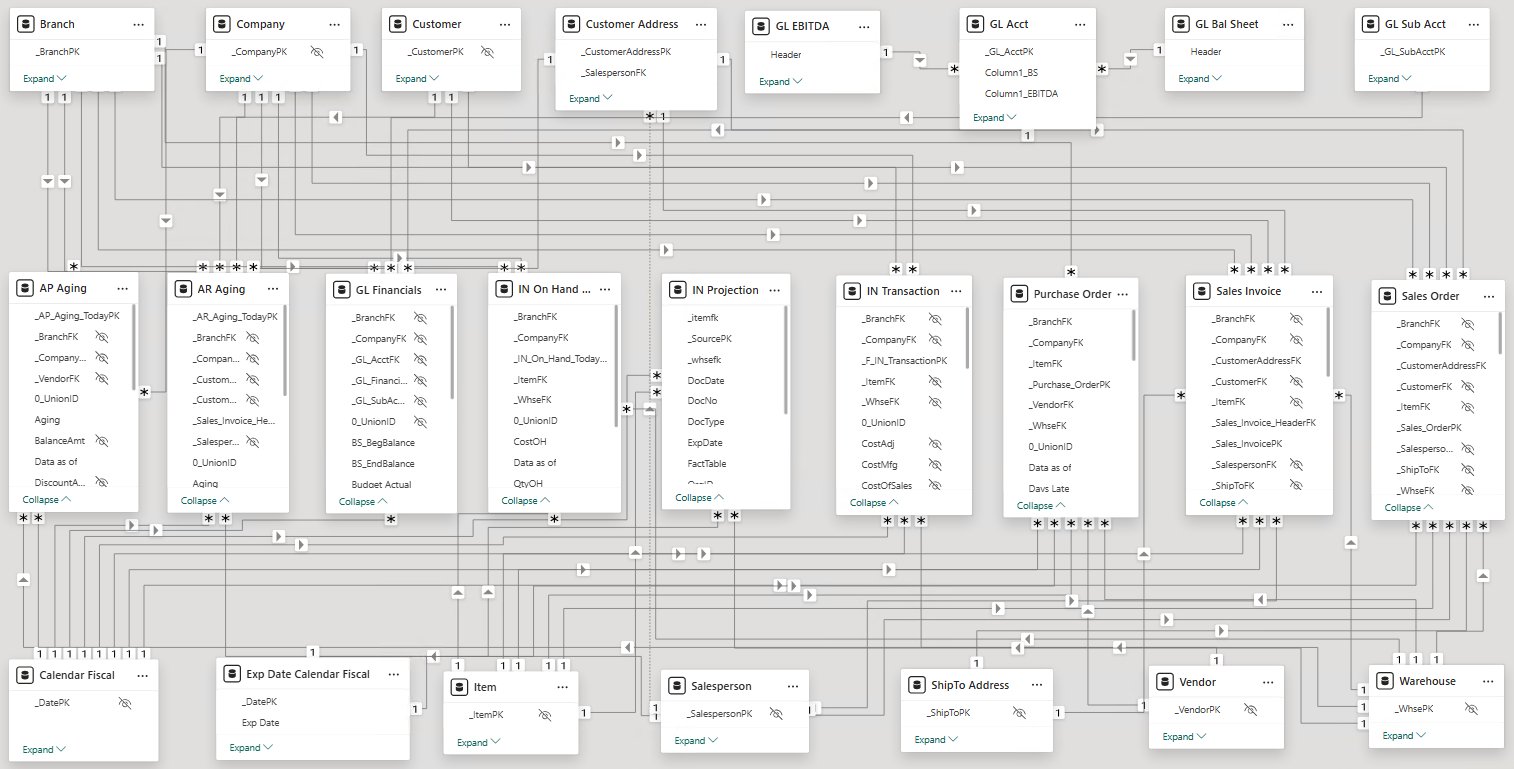This screenshot has height=769, width=1514.
Task: Click the Warehouse table icon
Action: 1385,680
